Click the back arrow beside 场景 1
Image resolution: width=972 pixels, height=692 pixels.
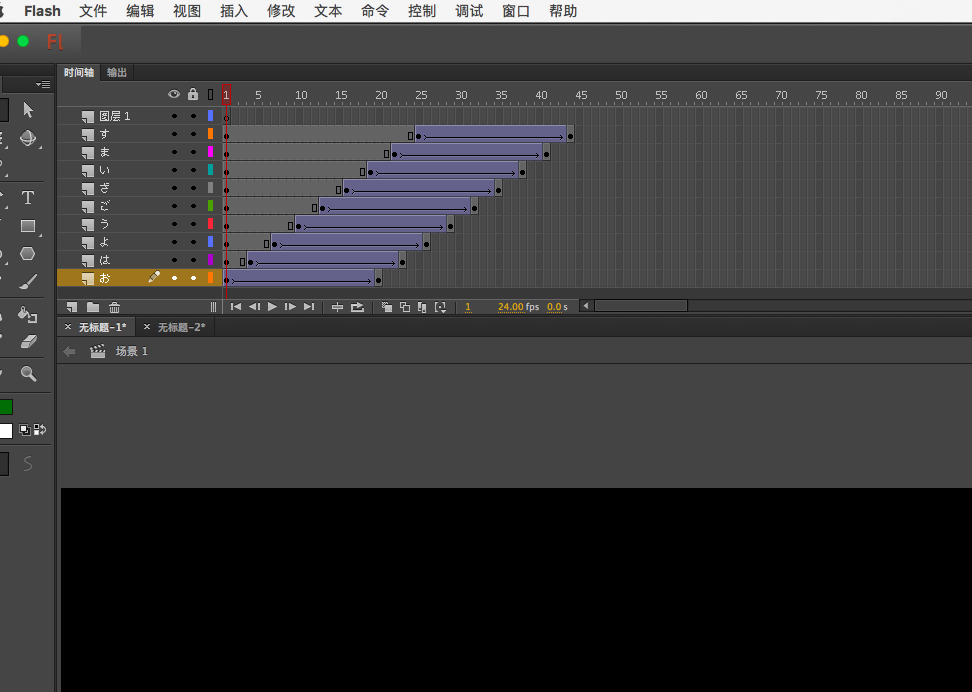[x=69, y=352]
